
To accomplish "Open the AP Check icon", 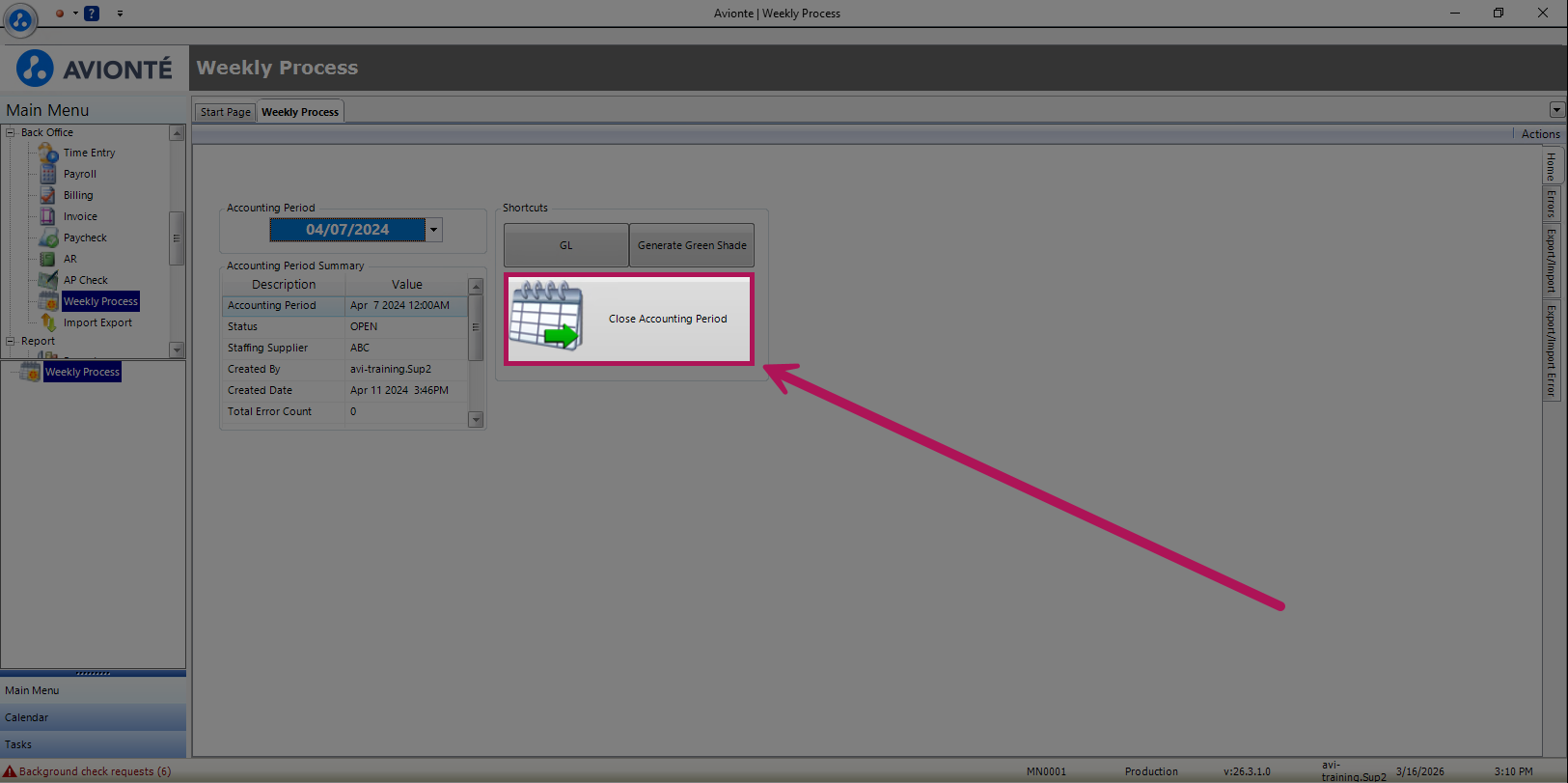I will point(48,280).
